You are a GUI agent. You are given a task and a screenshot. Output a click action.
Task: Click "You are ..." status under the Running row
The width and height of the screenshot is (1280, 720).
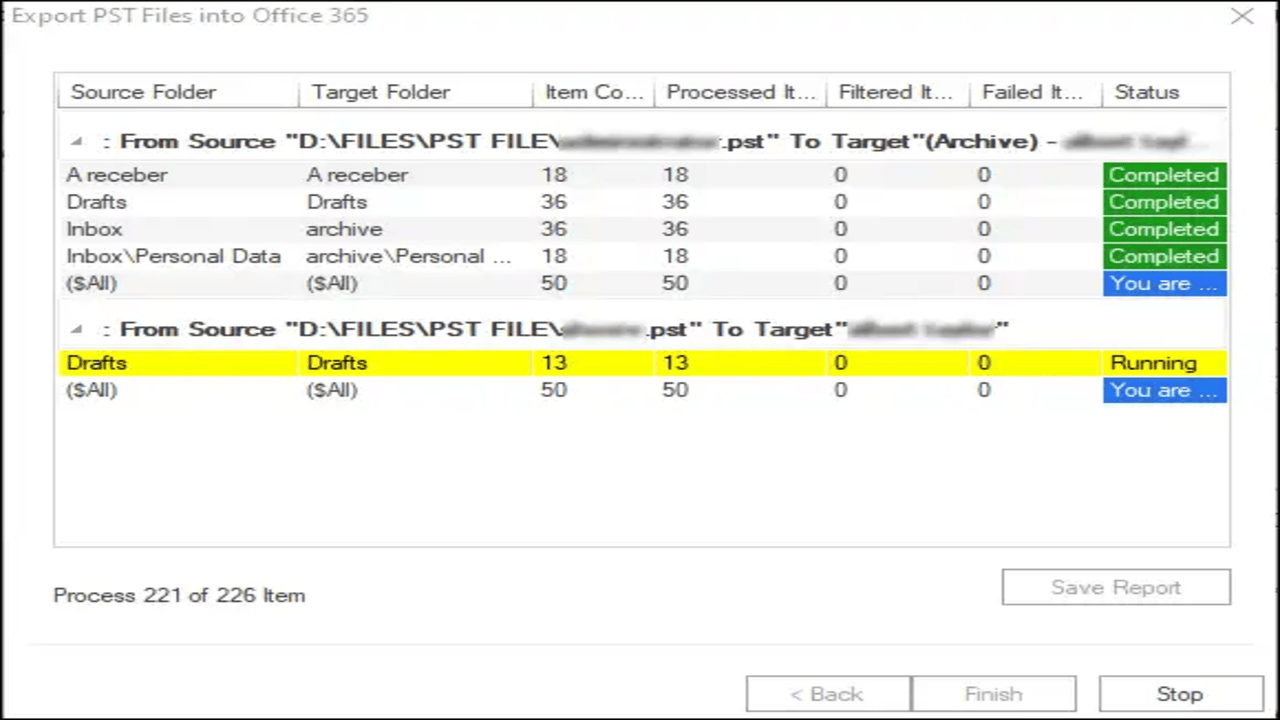(1164, 391)
